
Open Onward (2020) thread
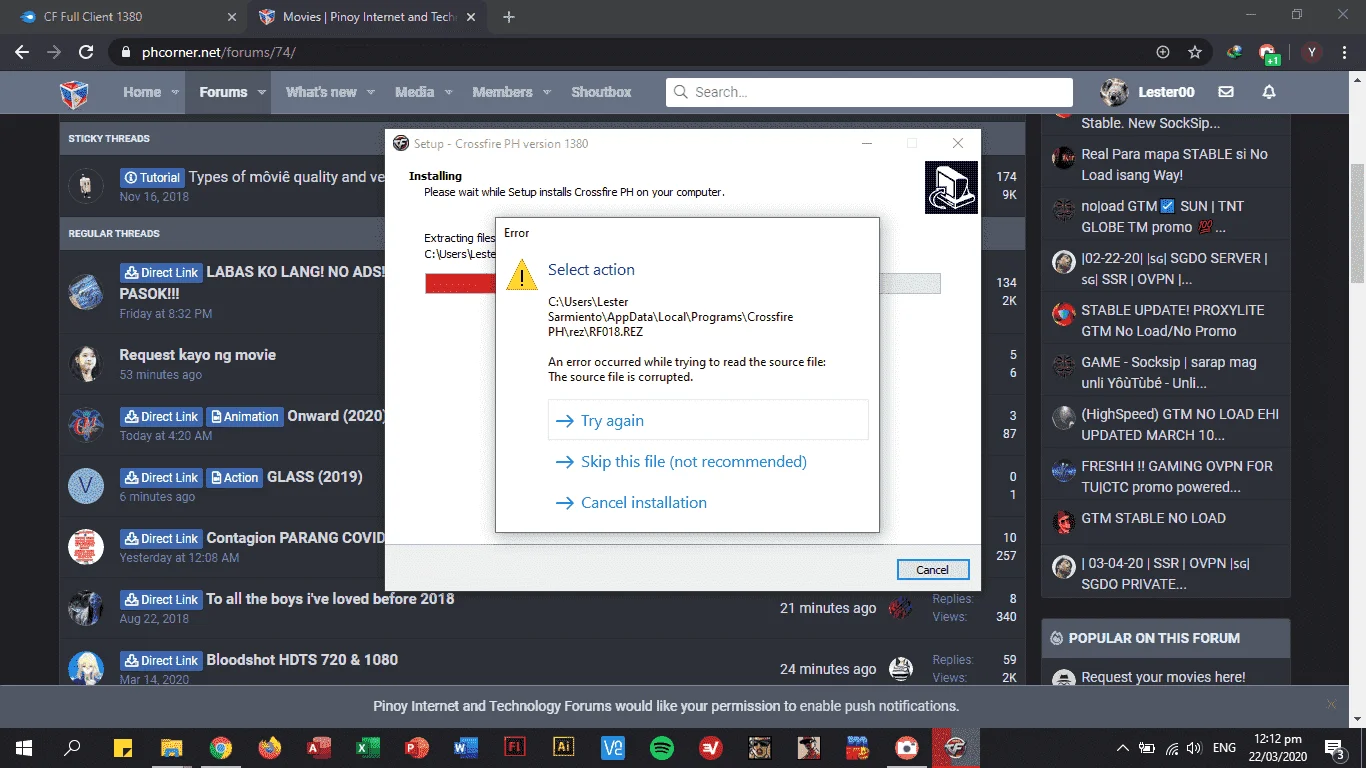337,416
